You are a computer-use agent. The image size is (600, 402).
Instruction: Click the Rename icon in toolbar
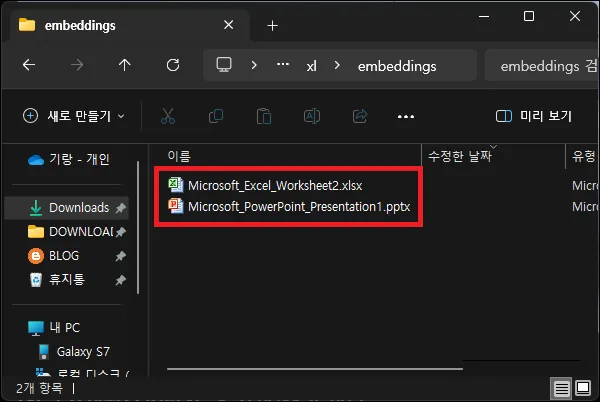[312, 116]
